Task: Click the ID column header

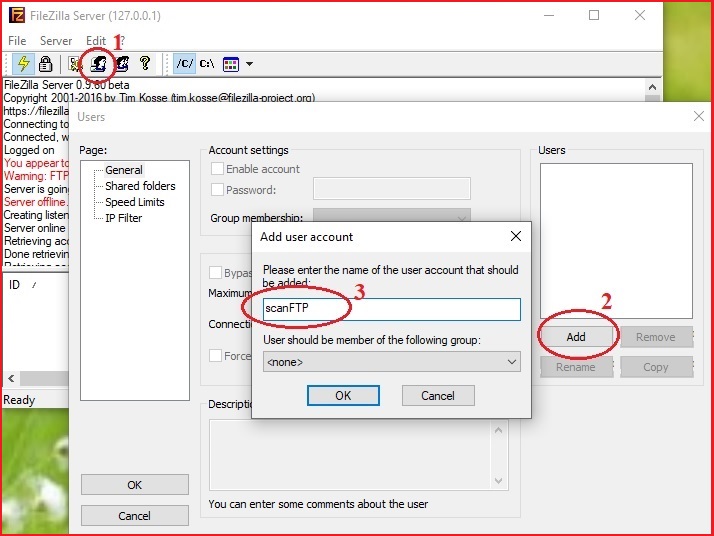Action: point(15,285)
